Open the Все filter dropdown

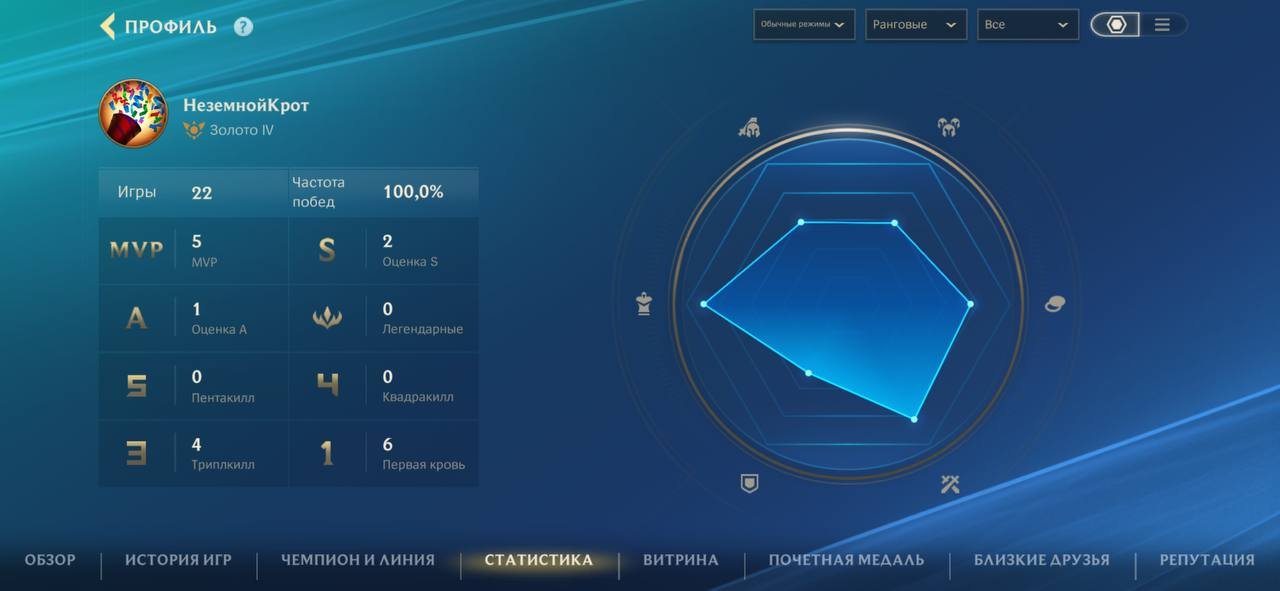1028,24
